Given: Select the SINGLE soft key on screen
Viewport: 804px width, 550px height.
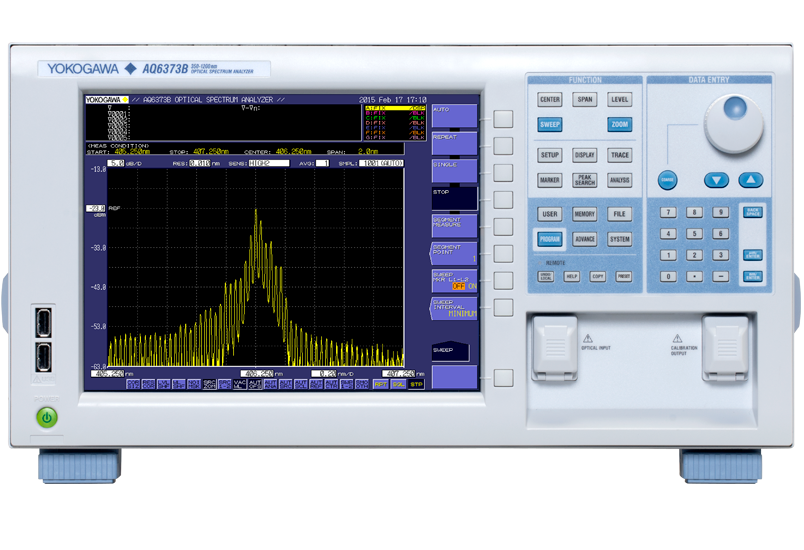Looking at the screenshot, I should [454, 171].
